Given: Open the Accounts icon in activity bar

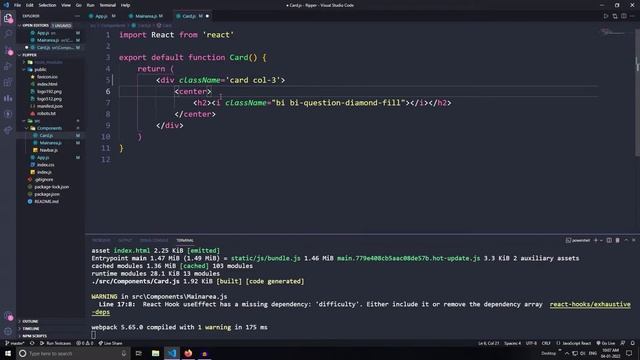Looking at the screenshot, I should [x=8, y=316].
